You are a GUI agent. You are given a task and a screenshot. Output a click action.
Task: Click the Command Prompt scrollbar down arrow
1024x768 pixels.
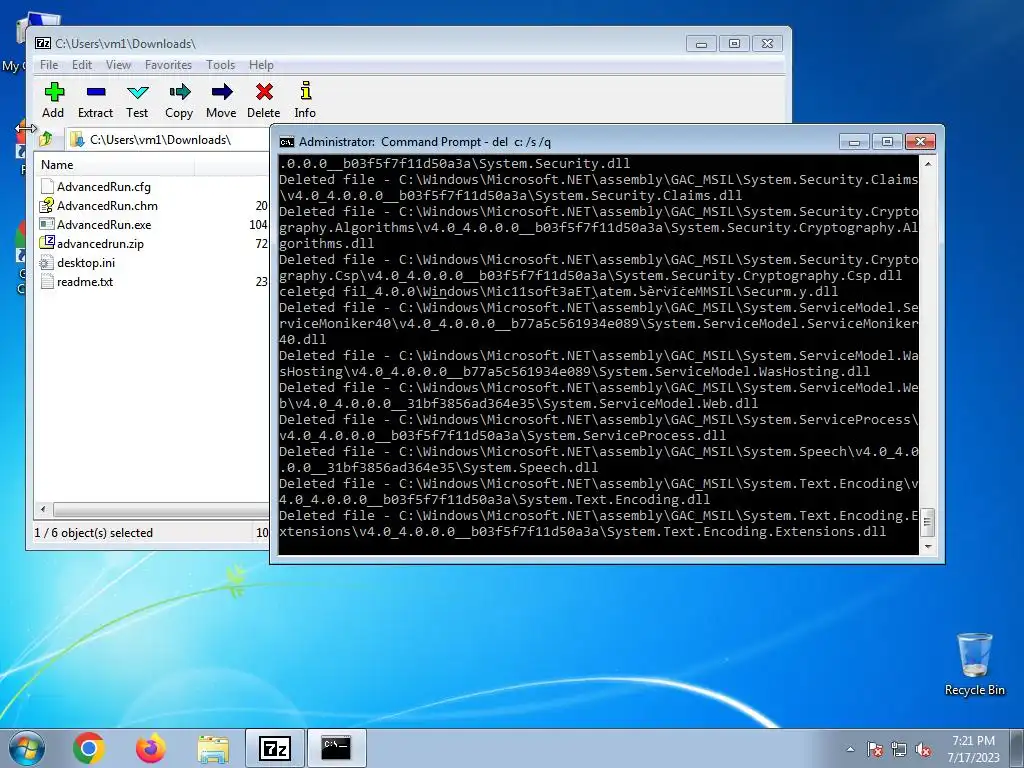click(x=928, y=547)
